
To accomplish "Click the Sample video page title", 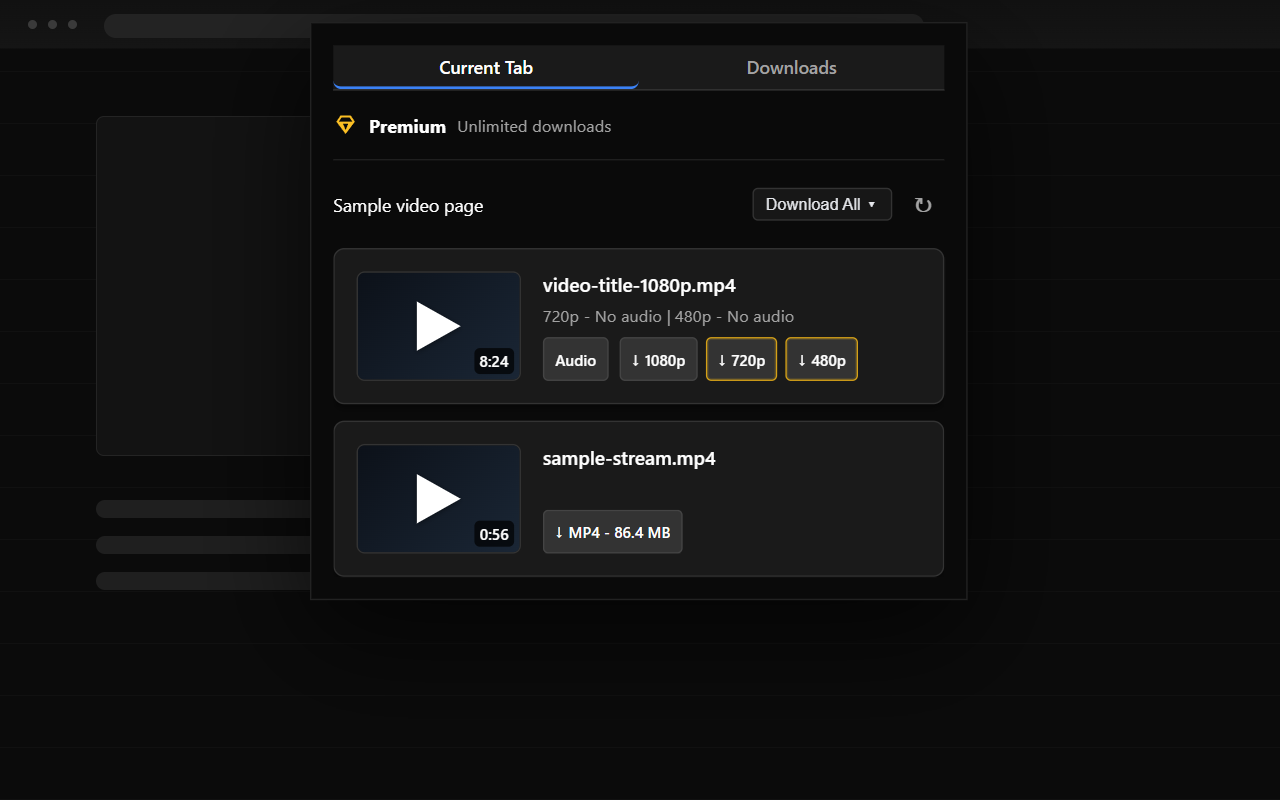I will [x=408, y=206].
